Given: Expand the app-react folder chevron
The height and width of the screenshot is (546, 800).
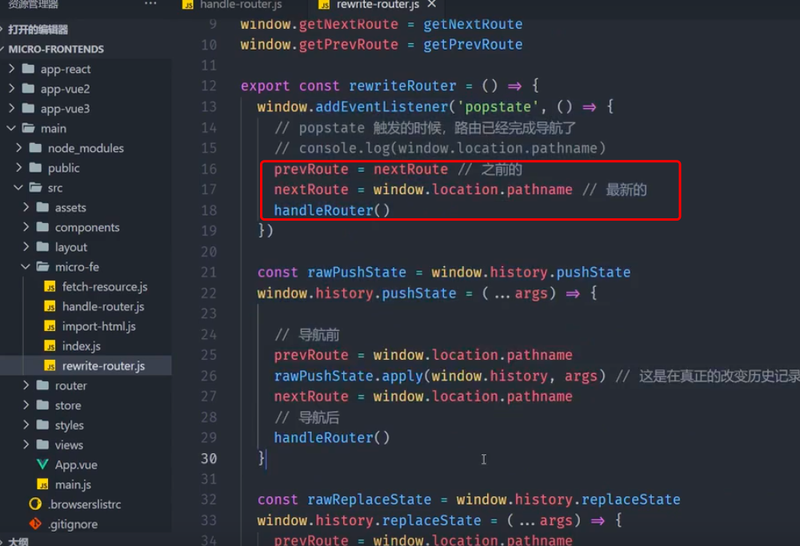Looking at the screenshot, I should coord(12,68).
